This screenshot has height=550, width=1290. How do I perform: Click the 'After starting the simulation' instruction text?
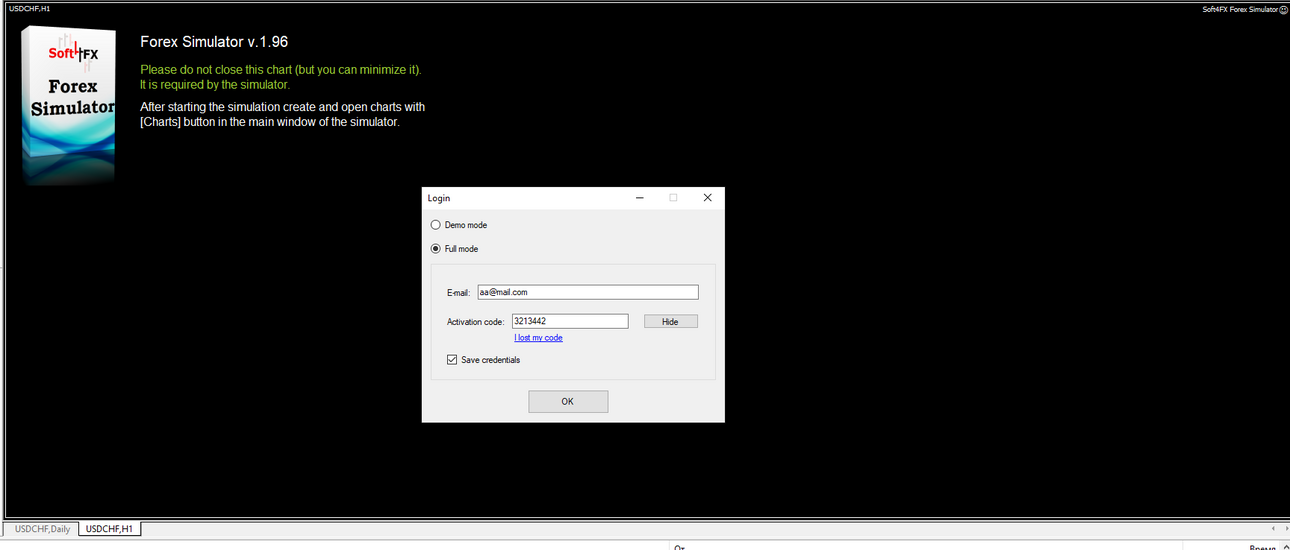[x=283, y=114]
